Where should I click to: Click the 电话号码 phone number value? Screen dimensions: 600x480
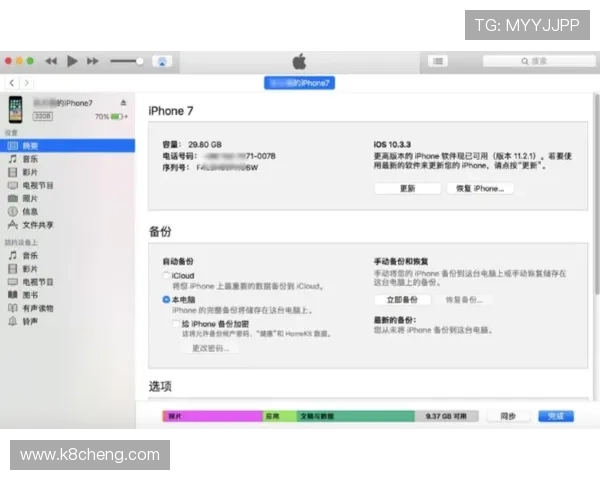[x=240, y=156]
